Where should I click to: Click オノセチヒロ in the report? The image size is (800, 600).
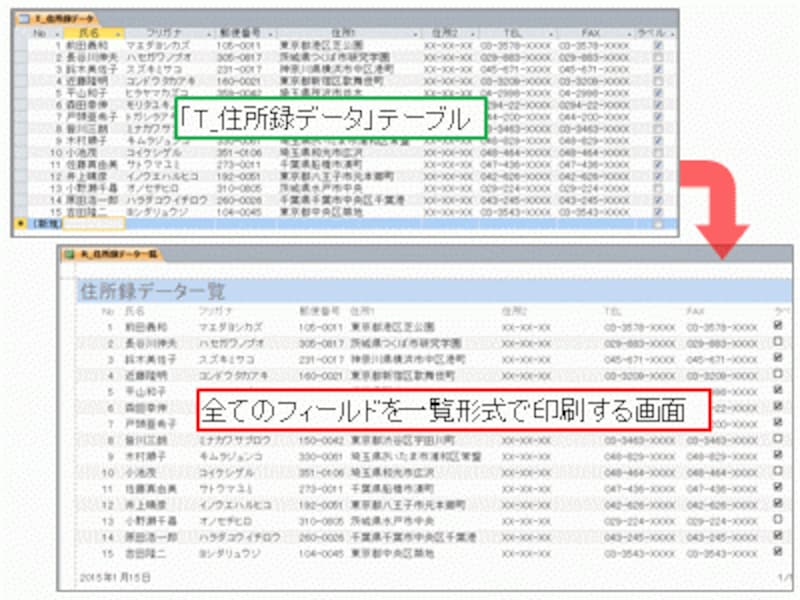226,521
